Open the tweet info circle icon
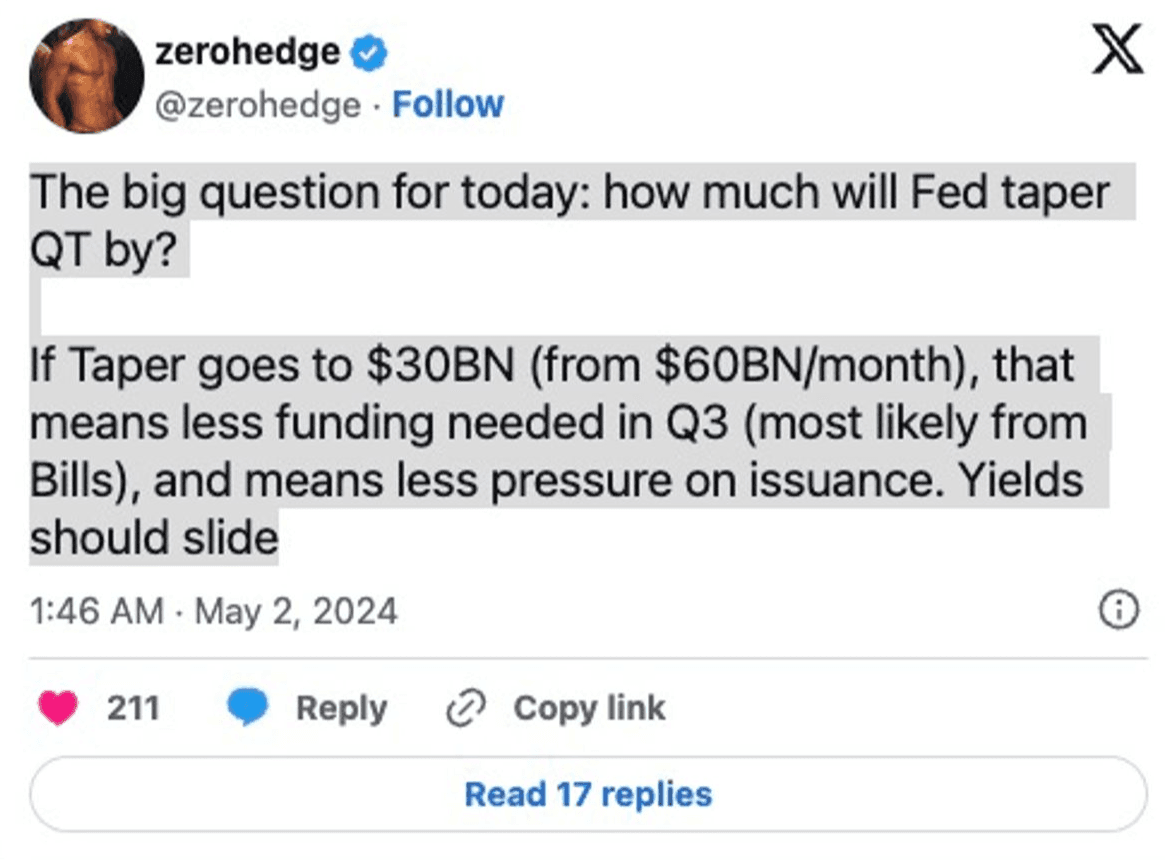The height and width of the screenshot is (860, 1165). click(x=1119, y=610)
